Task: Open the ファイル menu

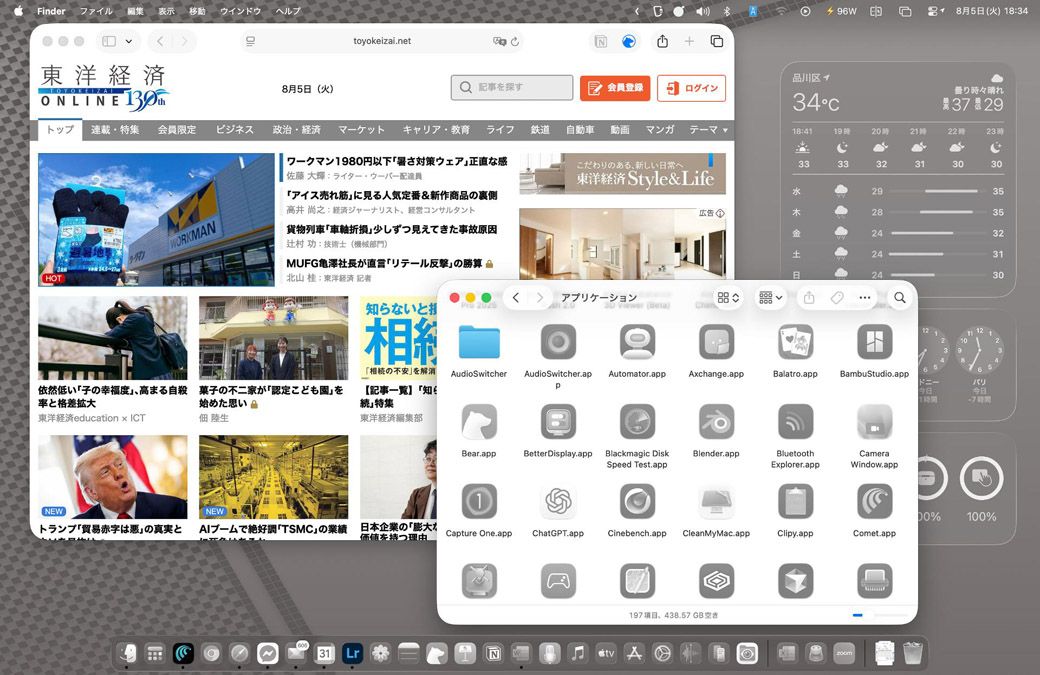Action: tap(96, 11)
